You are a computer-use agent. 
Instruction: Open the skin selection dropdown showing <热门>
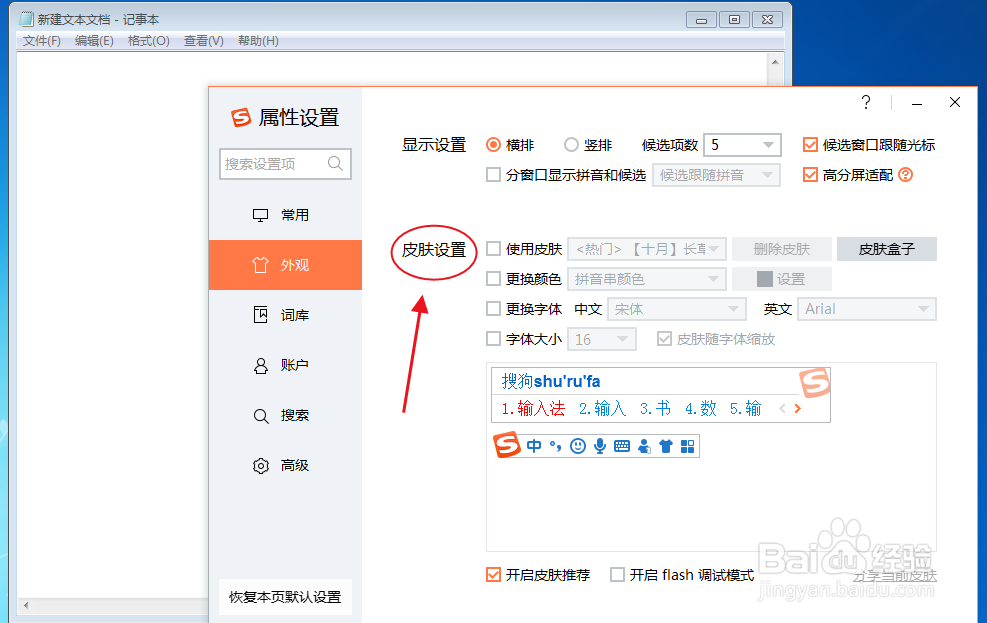646,249
